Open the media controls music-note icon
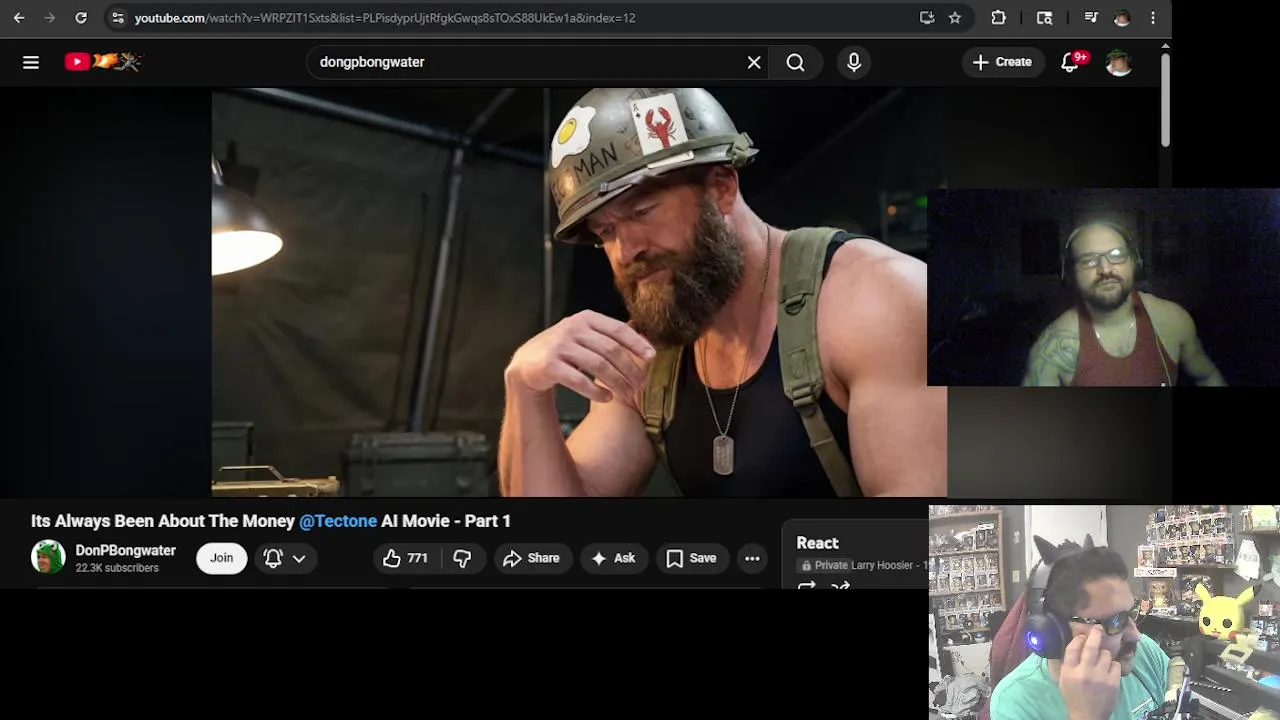1280x720 pixels. click(1091, 18)
